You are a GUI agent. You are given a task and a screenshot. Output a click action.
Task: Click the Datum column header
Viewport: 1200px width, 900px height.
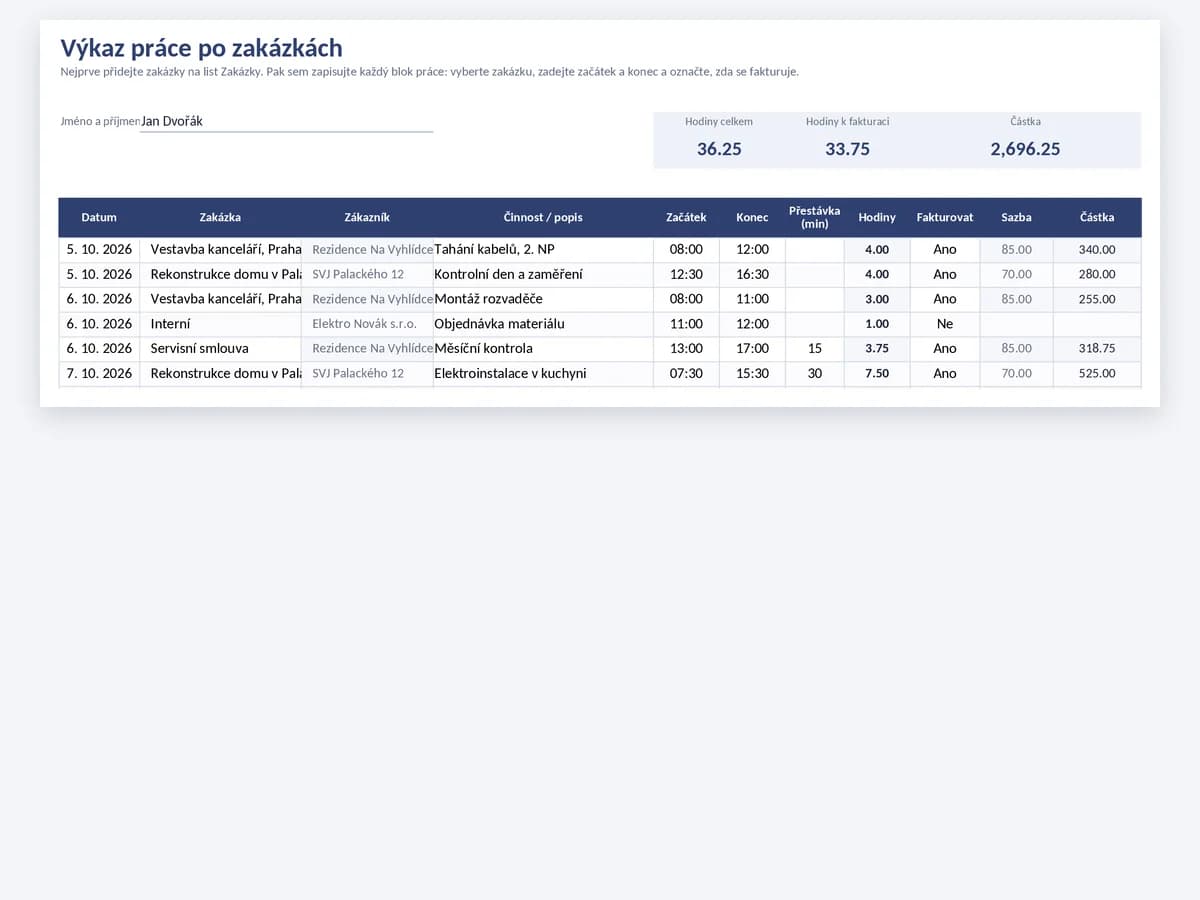click(99, 217)
